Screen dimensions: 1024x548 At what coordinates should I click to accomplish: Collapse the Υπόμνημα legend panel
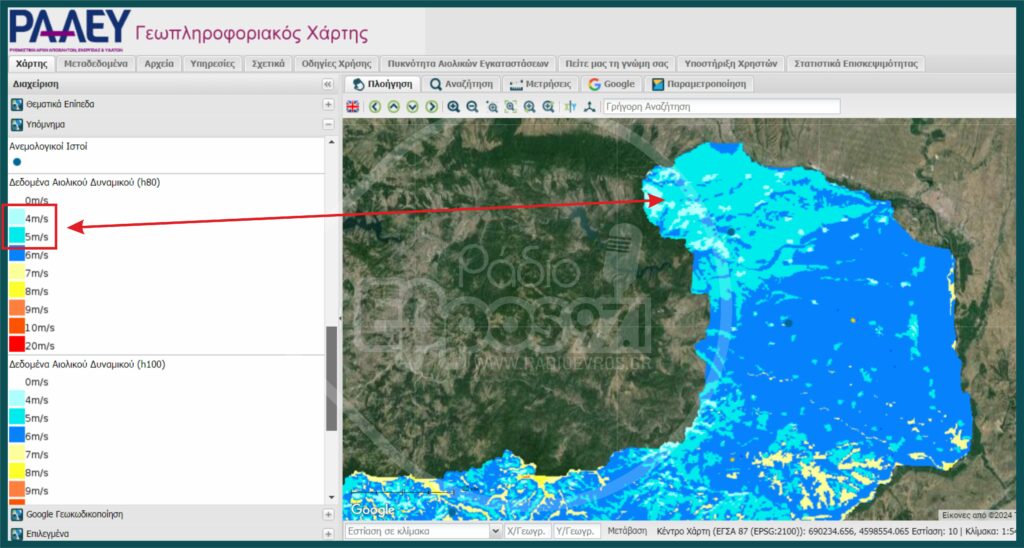328,124
